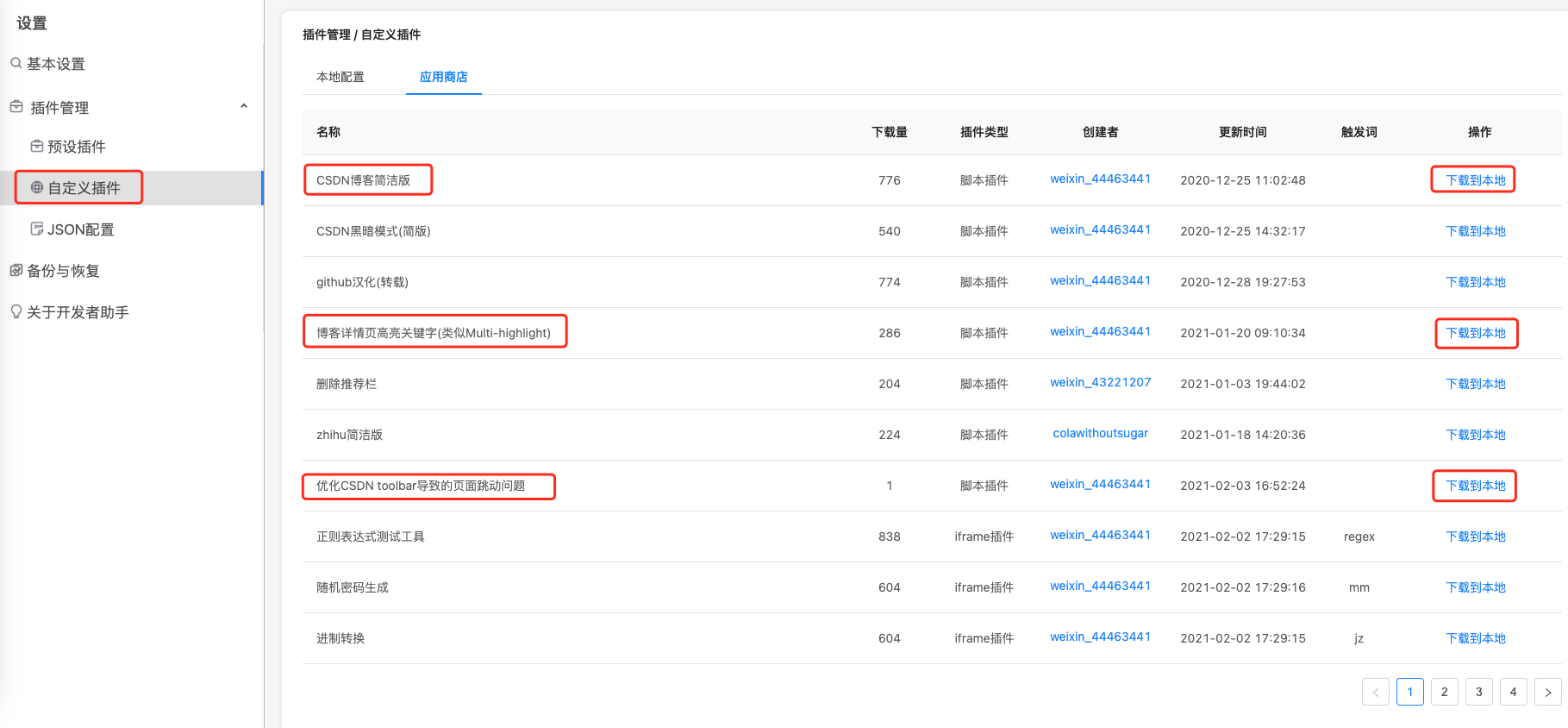Click the 备份与恢复 backup icon
Viewport: 1568px width, 728px height.
[x=16, y=270]
